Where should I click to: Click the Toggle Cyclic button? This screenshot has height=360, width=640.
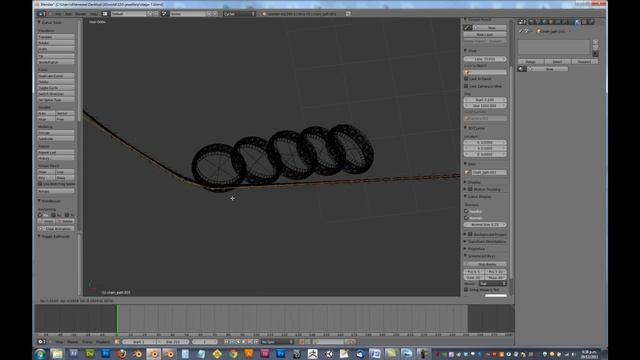(x=56, y=88)
